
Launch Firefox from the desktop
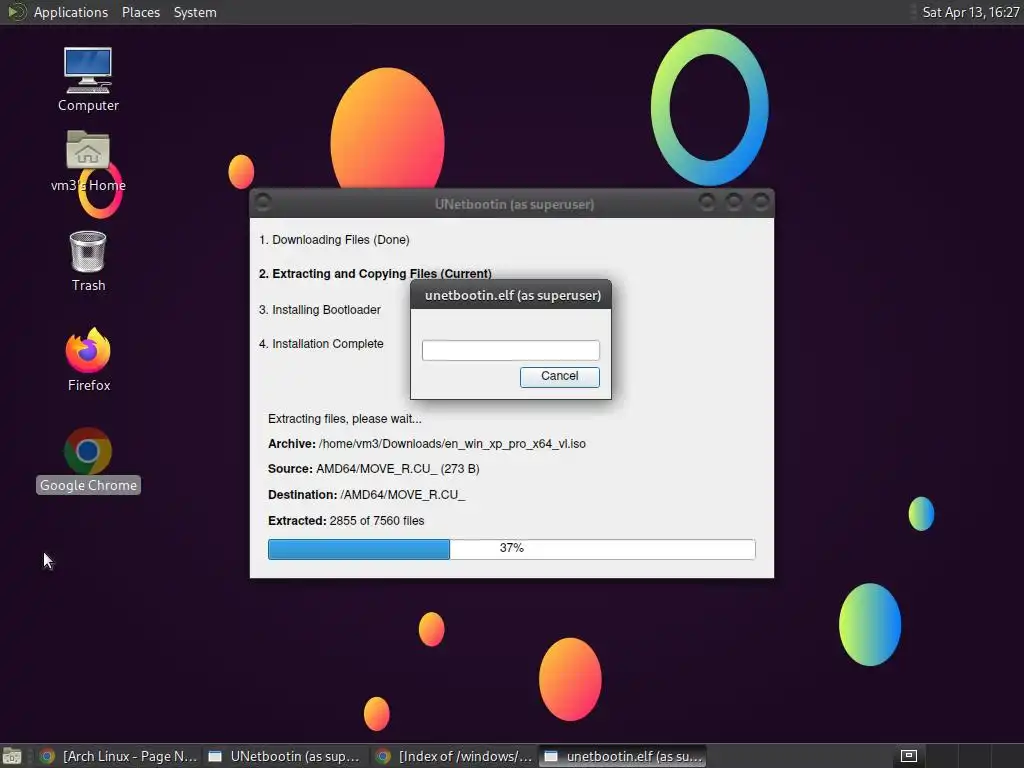[88, 360]
